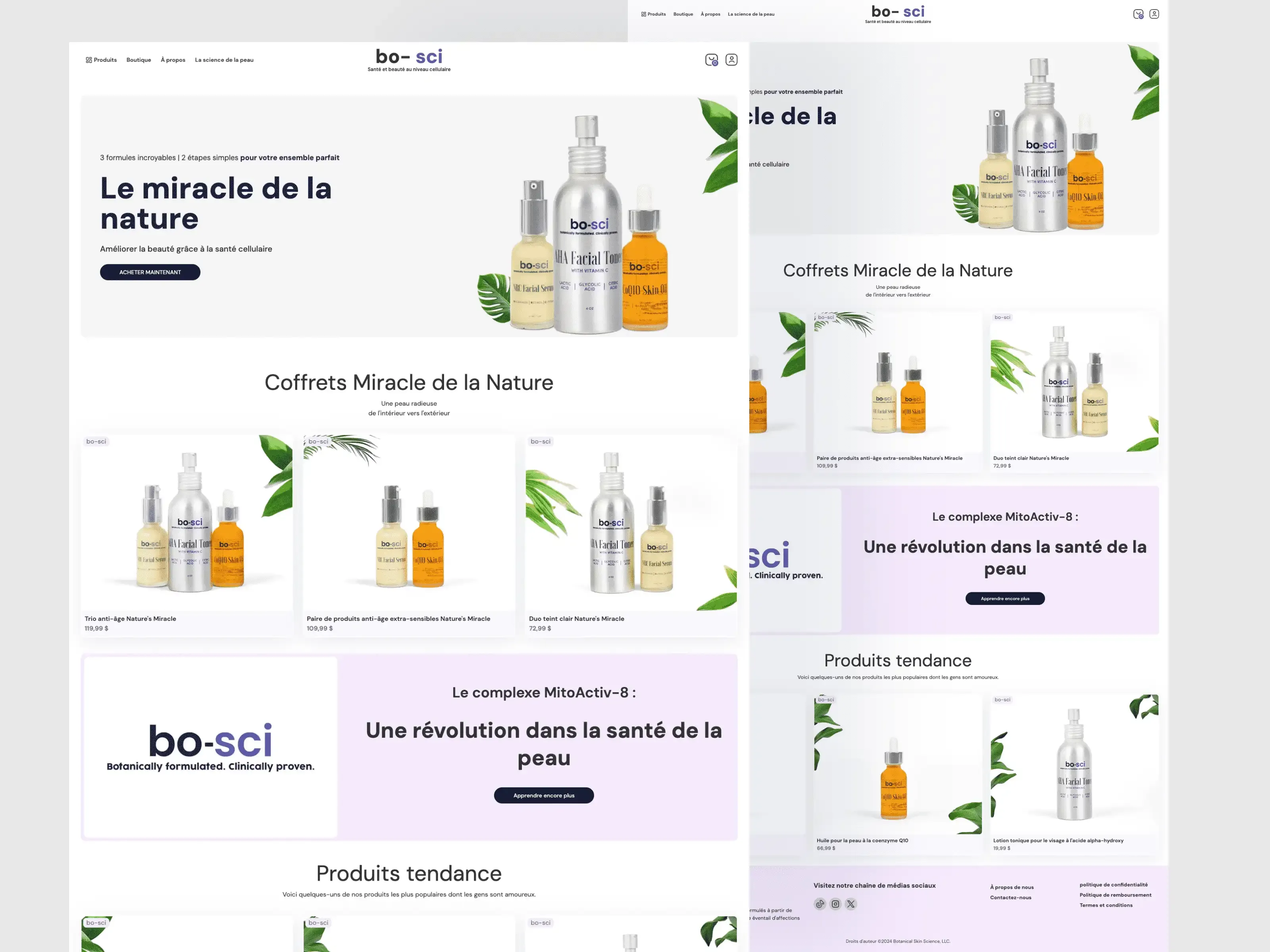
Task: Click the cart icon in the top-right window
Action: click(x=1138, y=14)
